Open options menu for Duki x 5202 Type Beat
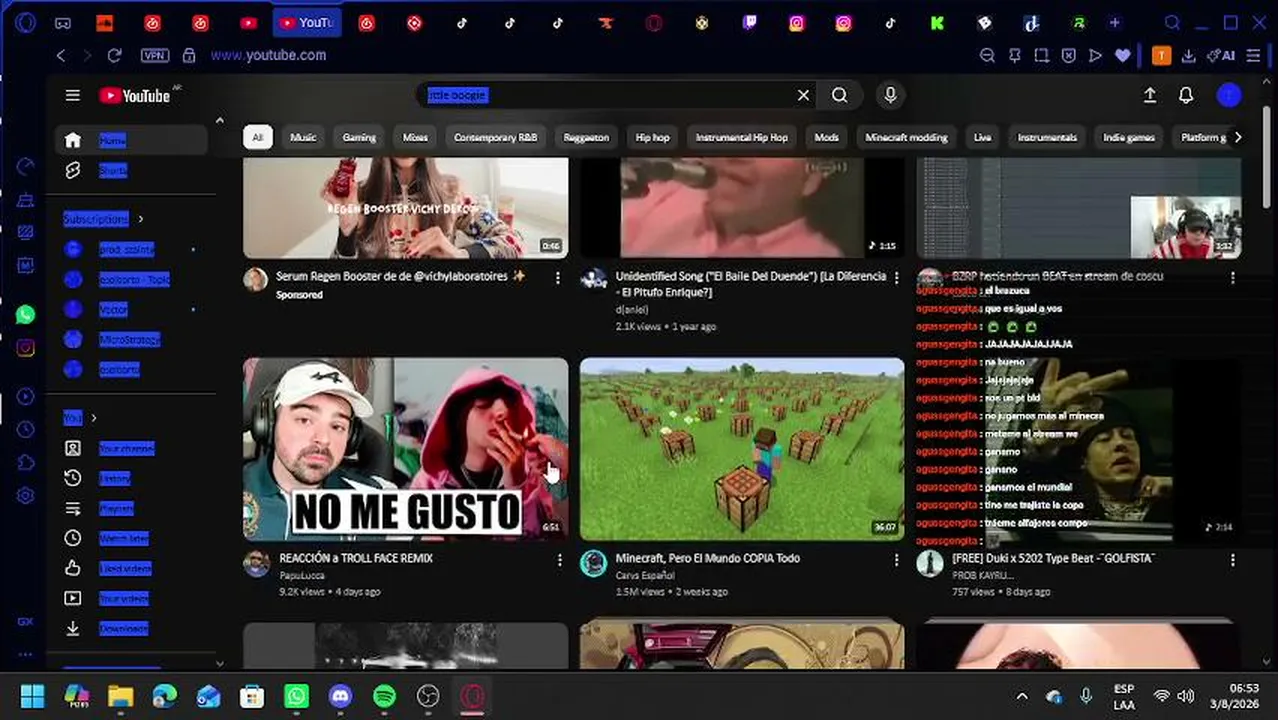 [1232, 560]
